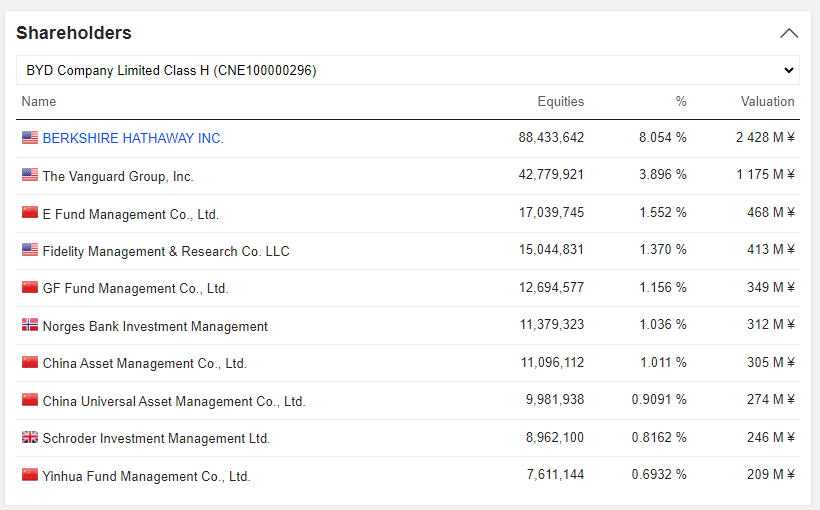Click equities value 11,379,323
The height and width of the screenshot is (510, 820).
[552, 325]
